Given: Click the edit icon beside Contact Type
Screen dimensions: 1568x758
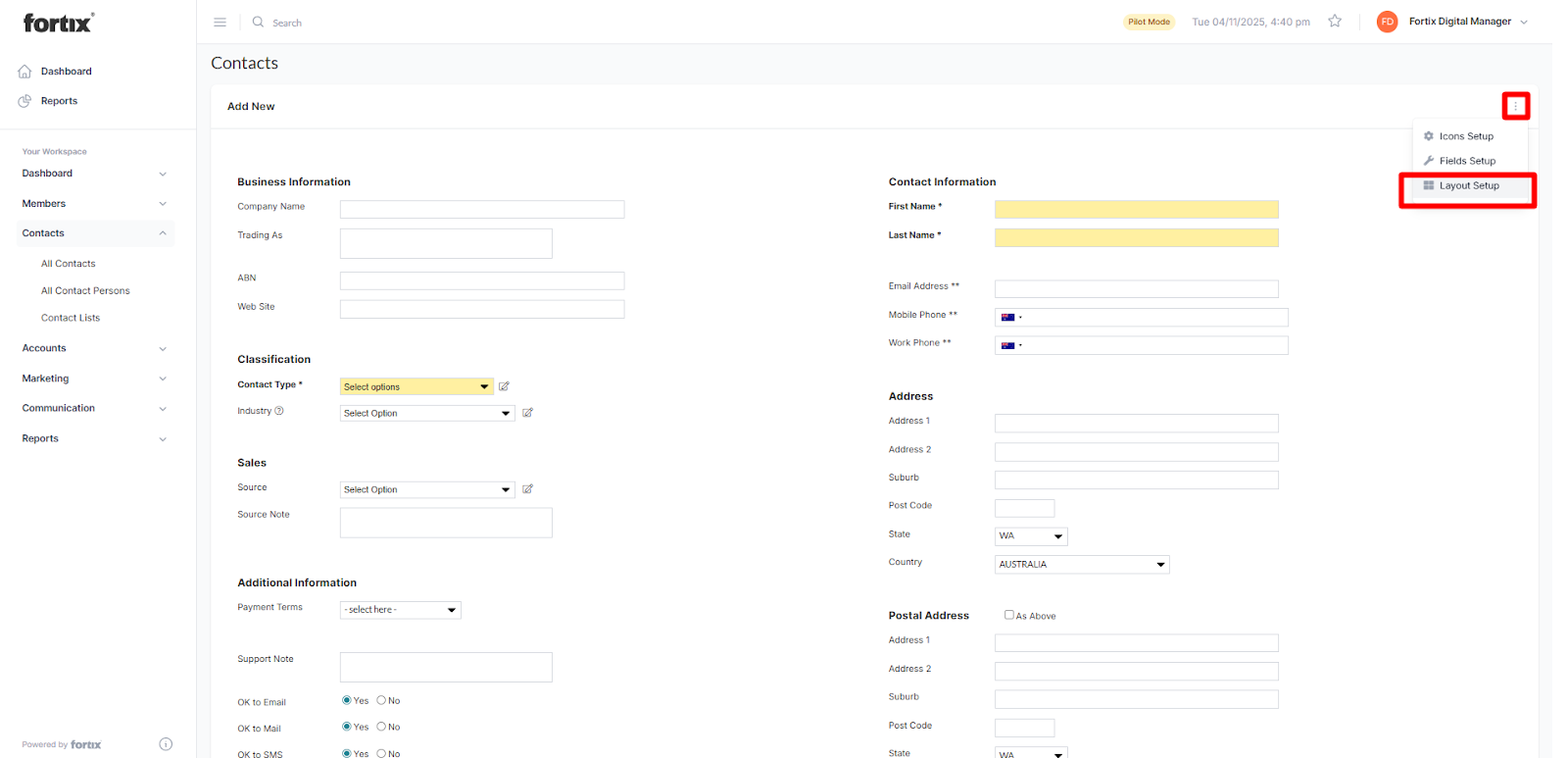Looking at the screenshot, I should coord(504,386).
